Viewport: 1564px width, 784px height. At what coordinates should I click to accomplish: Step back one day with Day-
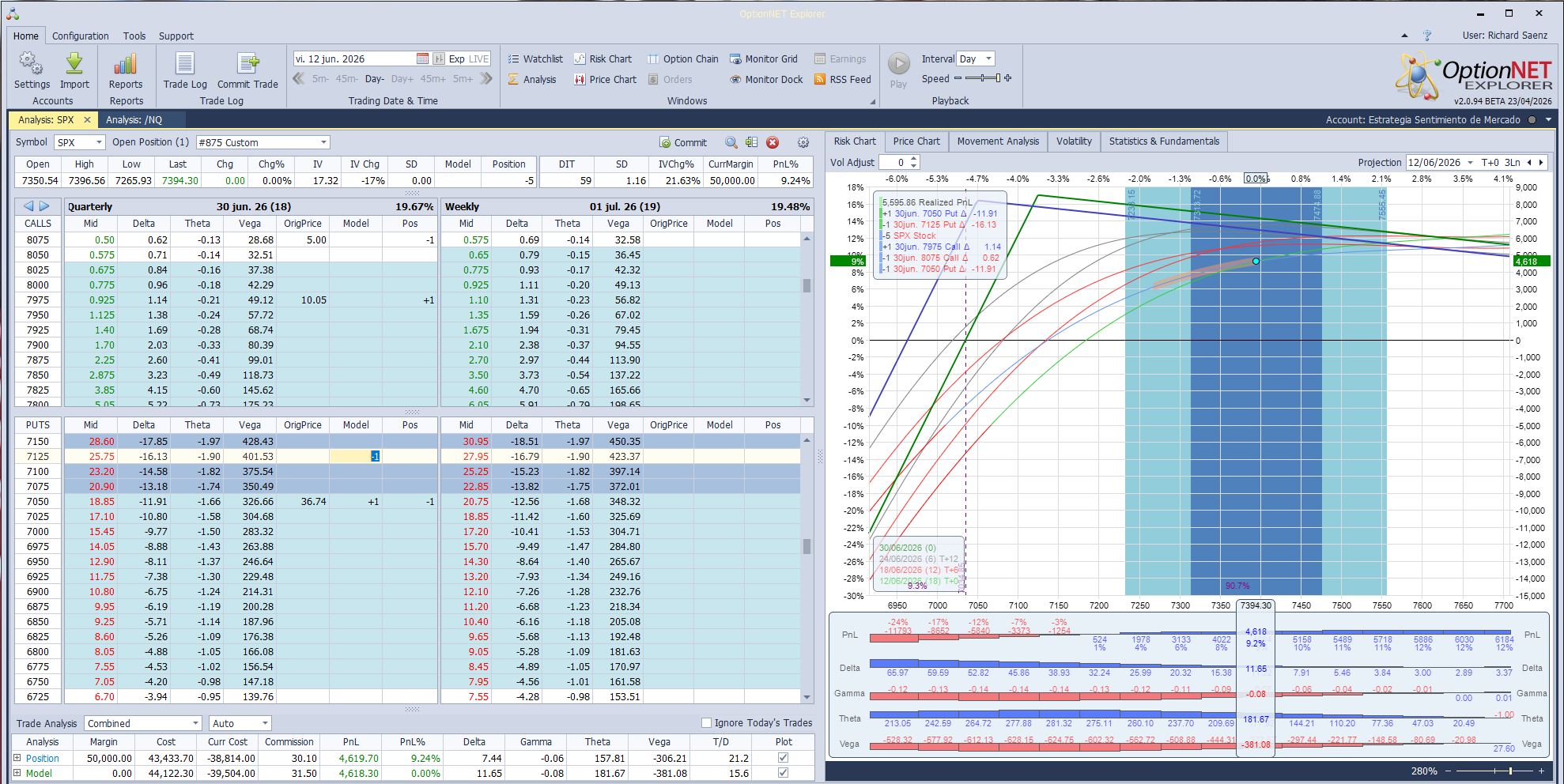tap(375, 79)
